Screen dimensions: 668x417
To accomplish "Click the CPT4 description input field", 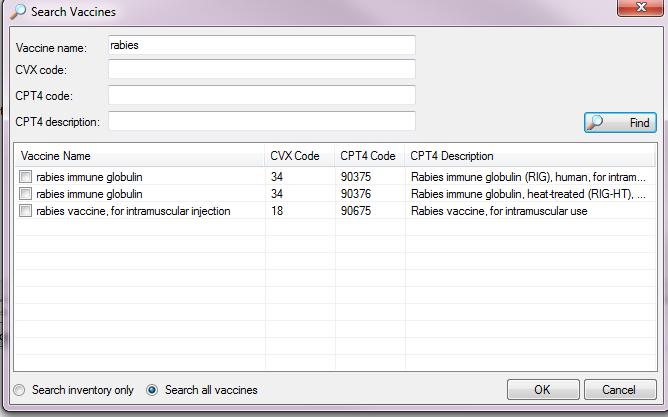I will (x=262, y=121).
